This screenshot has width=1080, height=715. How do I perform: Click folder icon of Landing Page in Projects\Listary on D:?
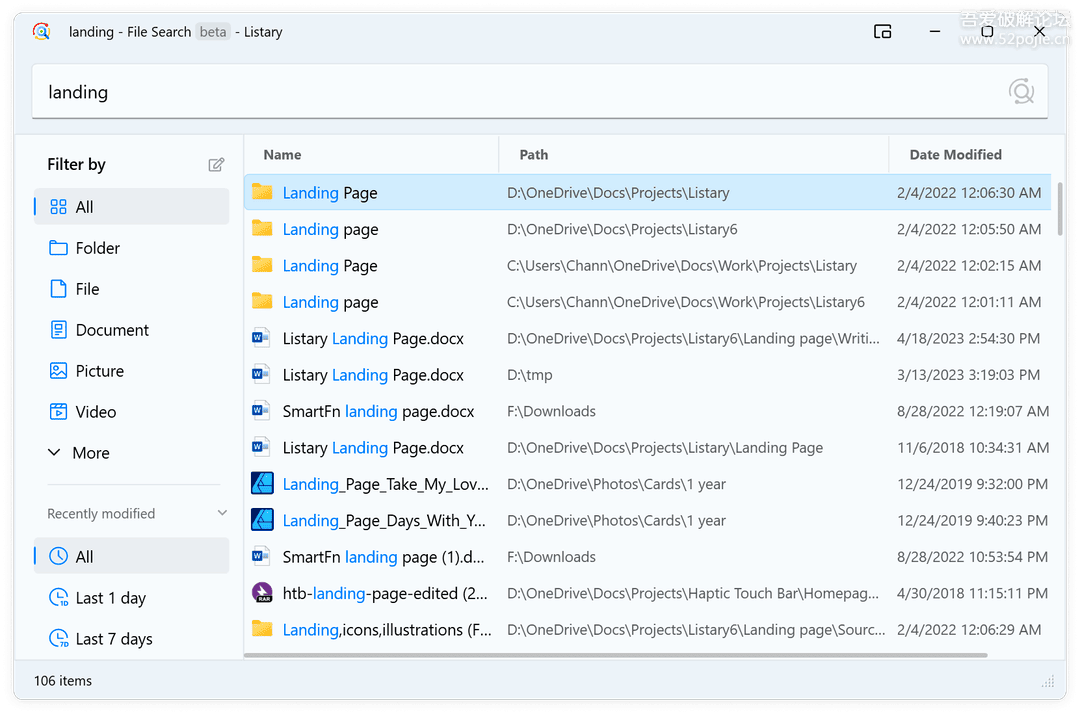[x=262, y=192]
